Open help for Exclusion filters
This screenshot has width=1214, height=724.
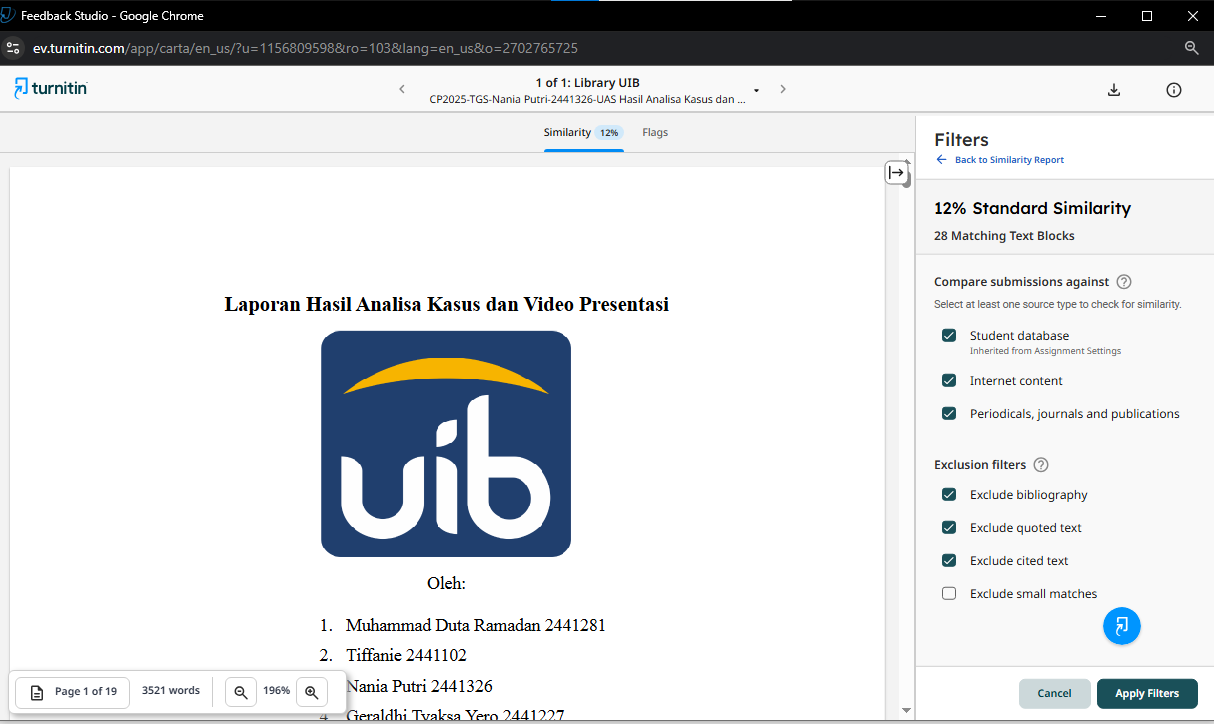[1041, 465]
